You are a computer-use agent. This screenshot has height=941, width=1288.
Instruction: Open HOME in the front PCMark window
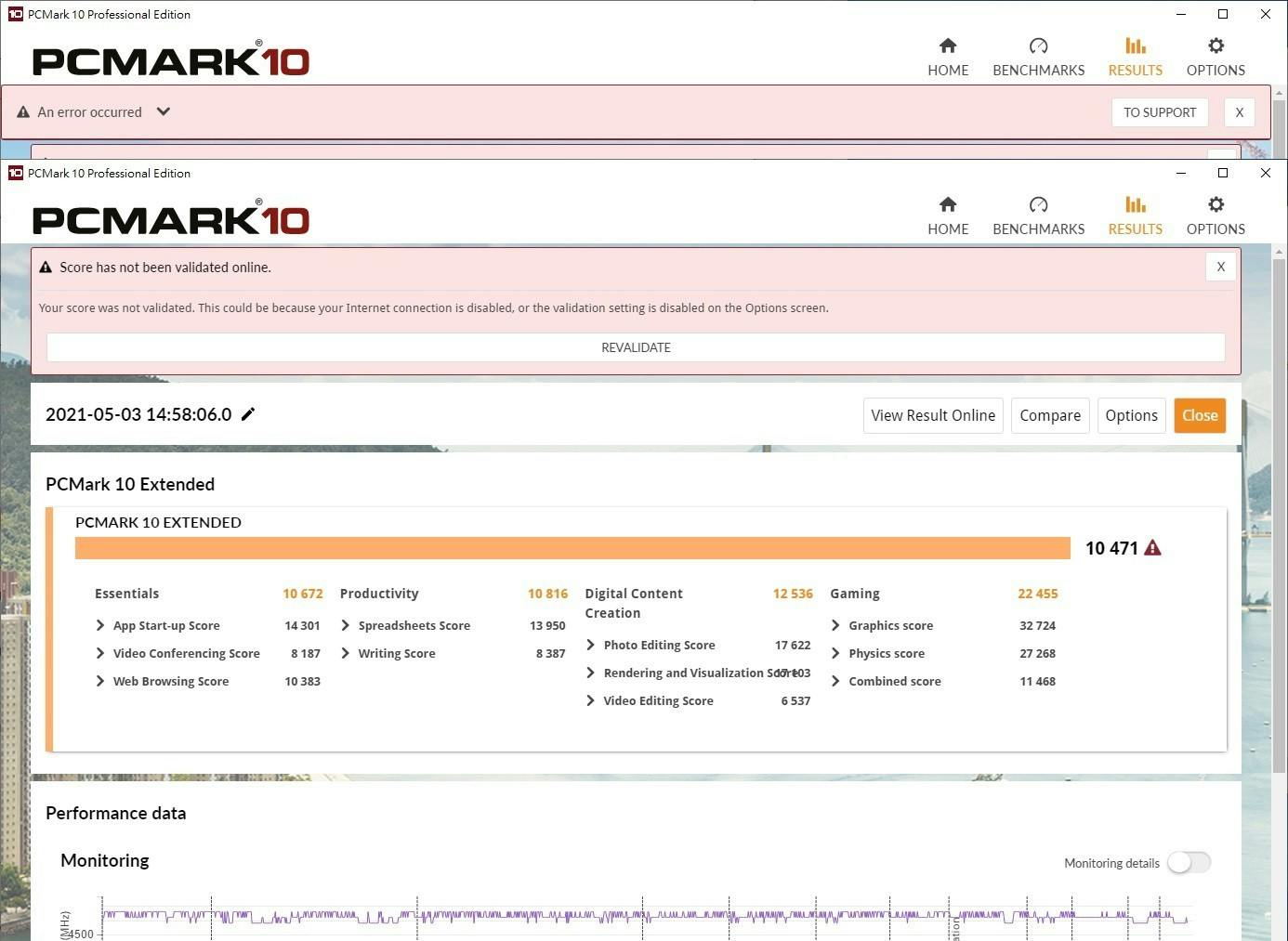(x=948, y=216)
